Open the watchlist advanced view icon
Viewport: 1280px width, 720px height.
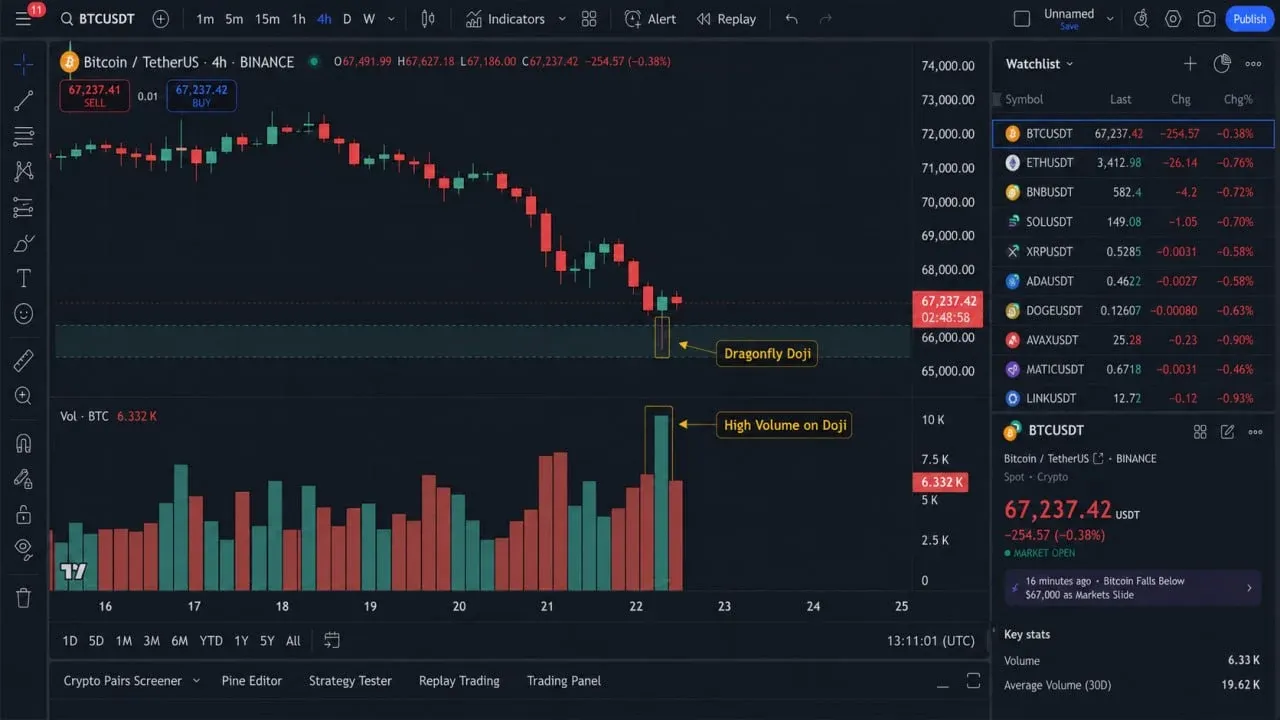[x=1222, y=64]
